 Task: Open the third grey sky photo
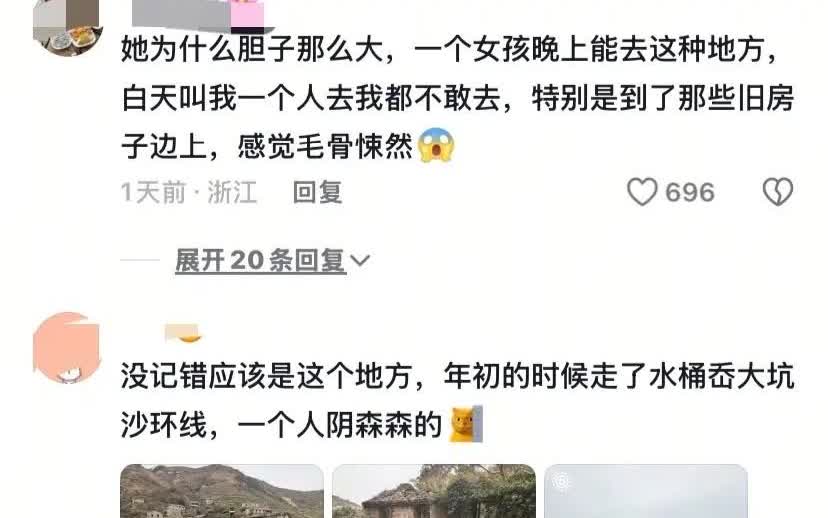tap(646, 491)
